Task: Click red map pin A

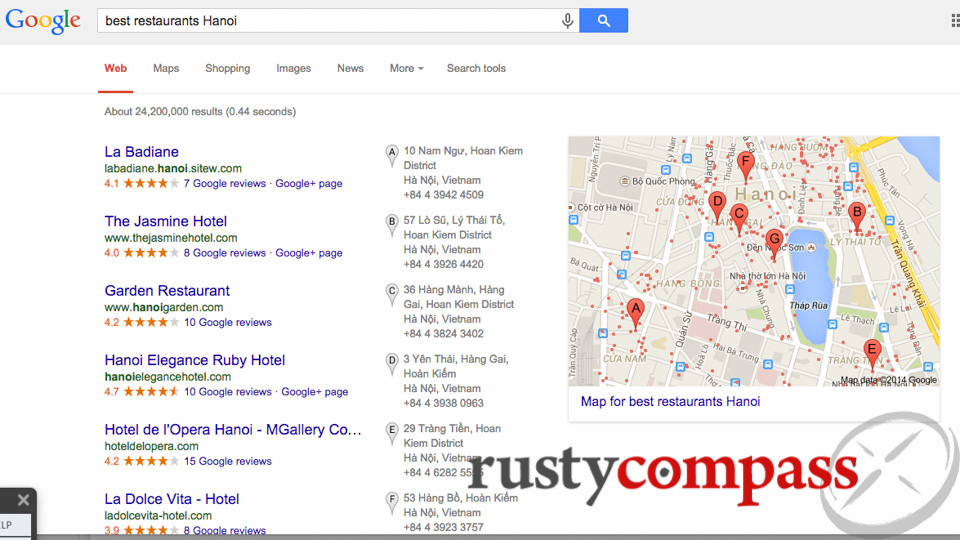Action: tap(636, 314)
